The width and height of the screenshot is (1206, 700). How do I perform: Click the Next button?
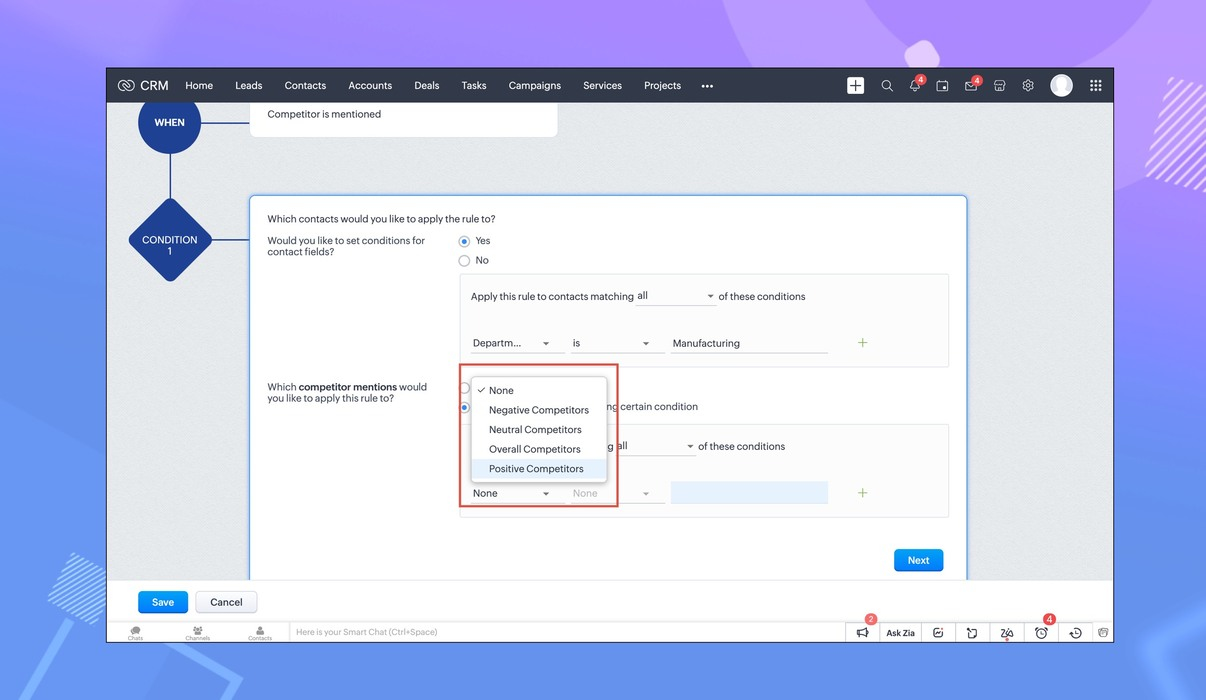[918, 561]
